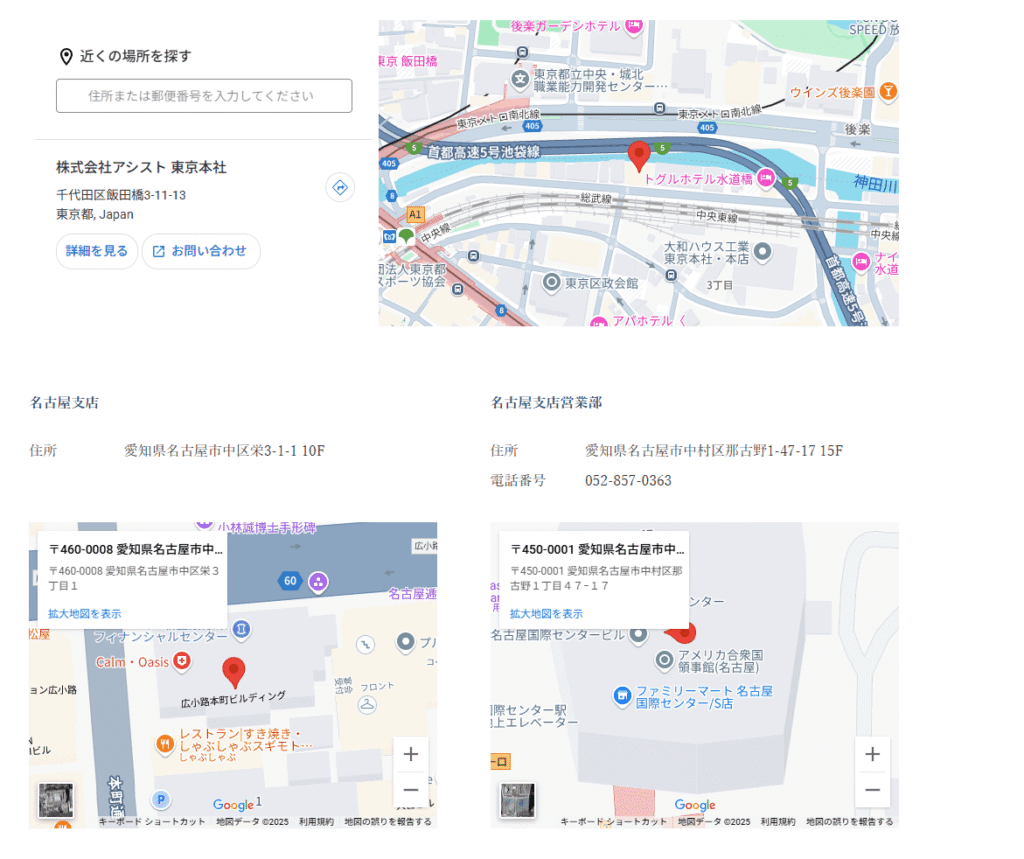Click the route 60 purple transit marker

pos(318,581)
